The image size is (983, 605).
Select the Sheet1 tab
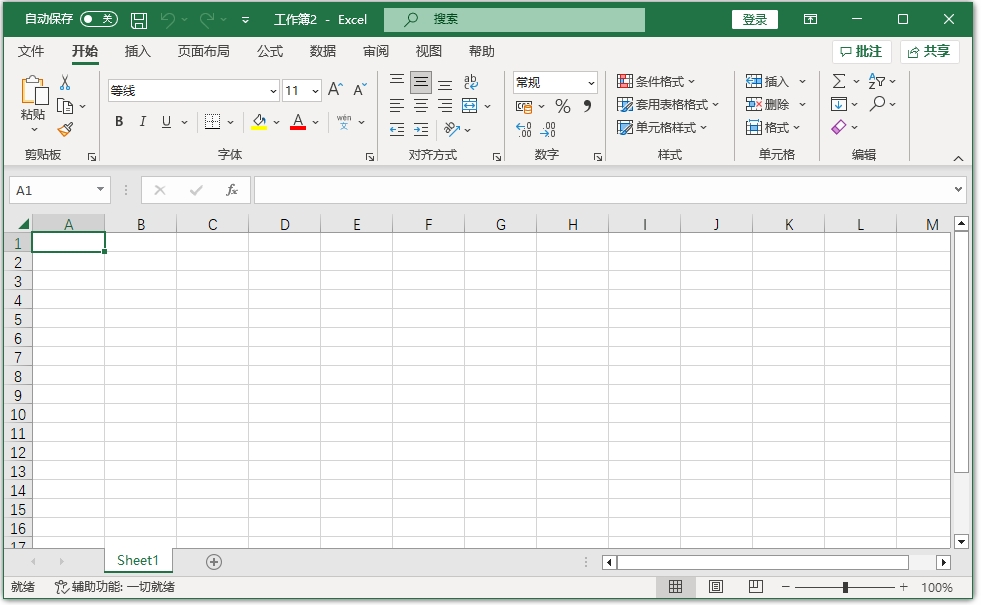[138, 560]
